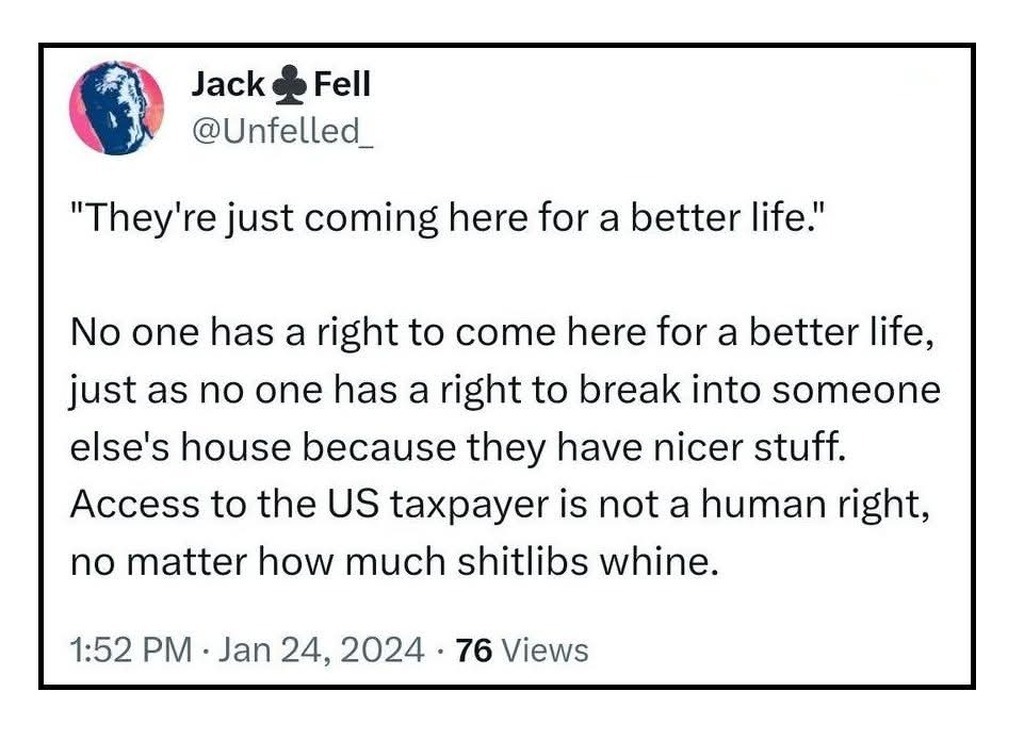The height and width of the screenshot is (741, 1024).
Task: Click the "Views" label
Action: [x=543, y=651]
